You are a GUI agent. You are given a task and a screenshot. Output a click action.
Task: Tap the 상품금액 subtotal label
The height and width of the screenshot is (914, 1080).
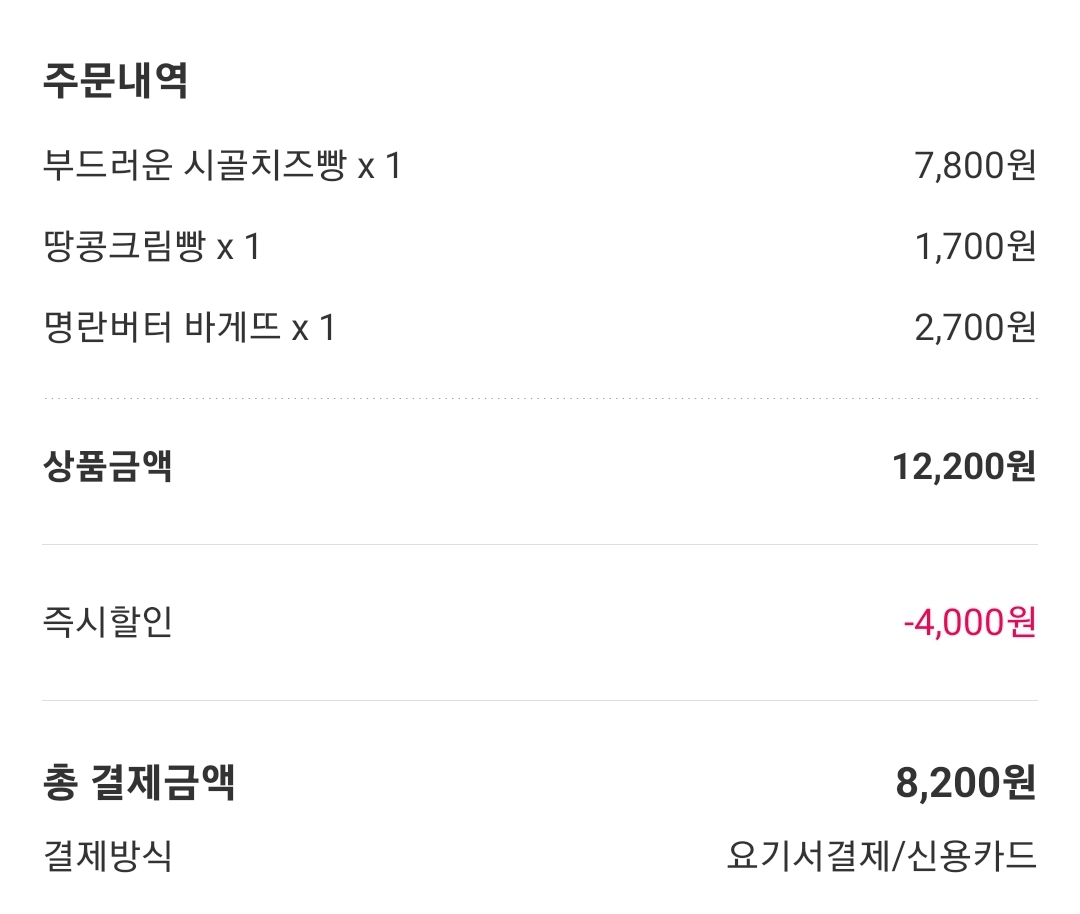pyautogui.click(x=108, y=466)
